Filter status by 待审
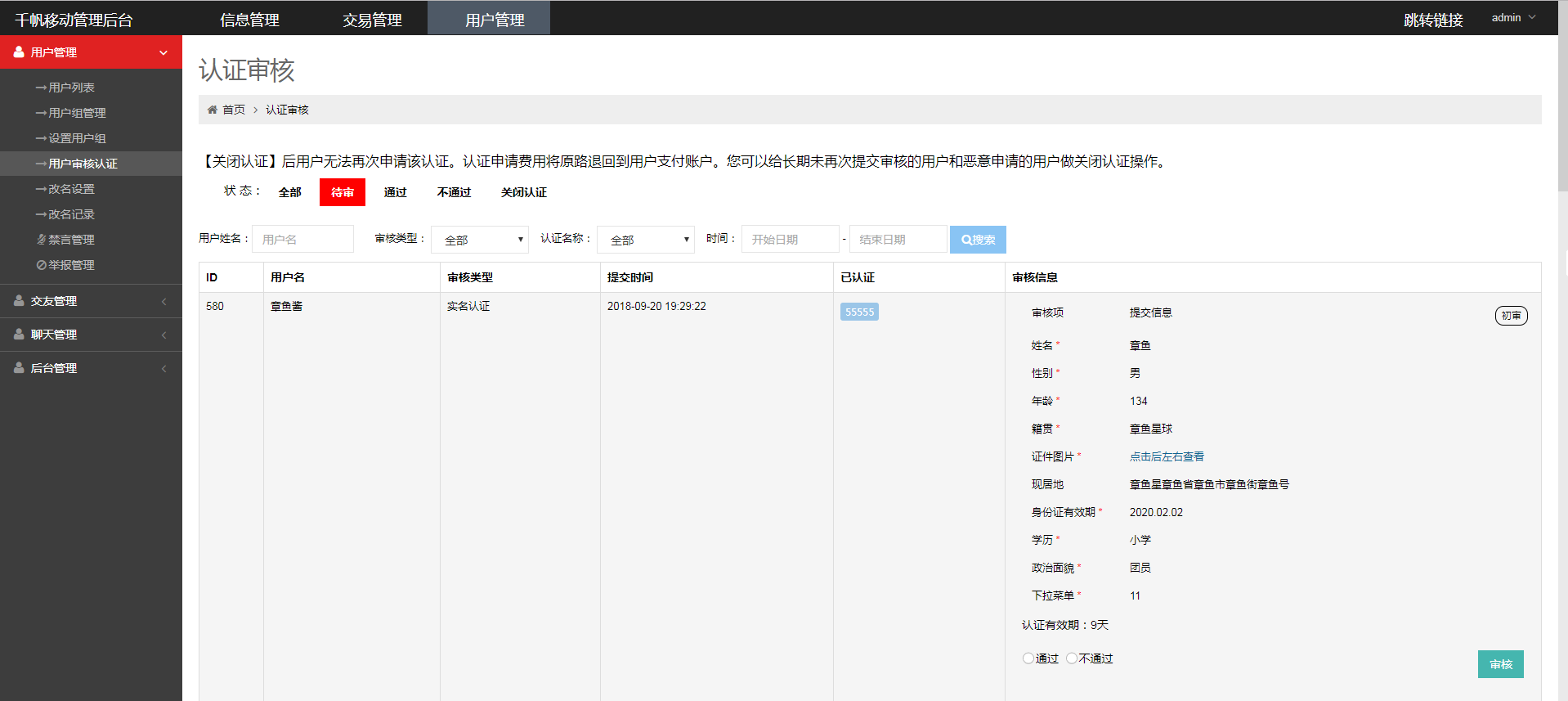 pos(343,192)
